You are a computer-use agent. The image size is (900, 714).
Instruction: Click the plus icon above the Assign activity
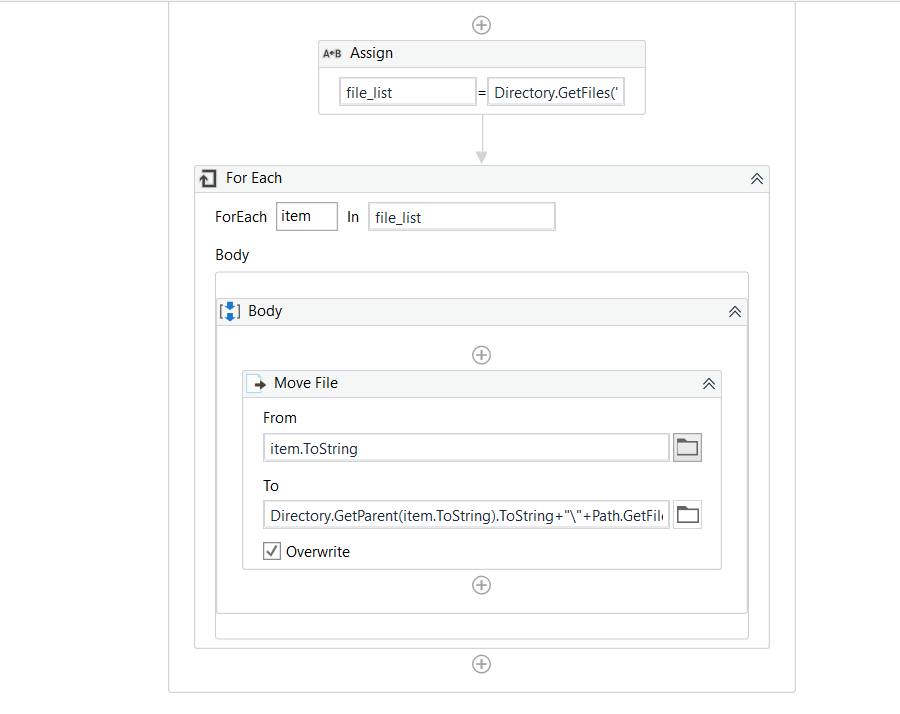click(481, 25)
